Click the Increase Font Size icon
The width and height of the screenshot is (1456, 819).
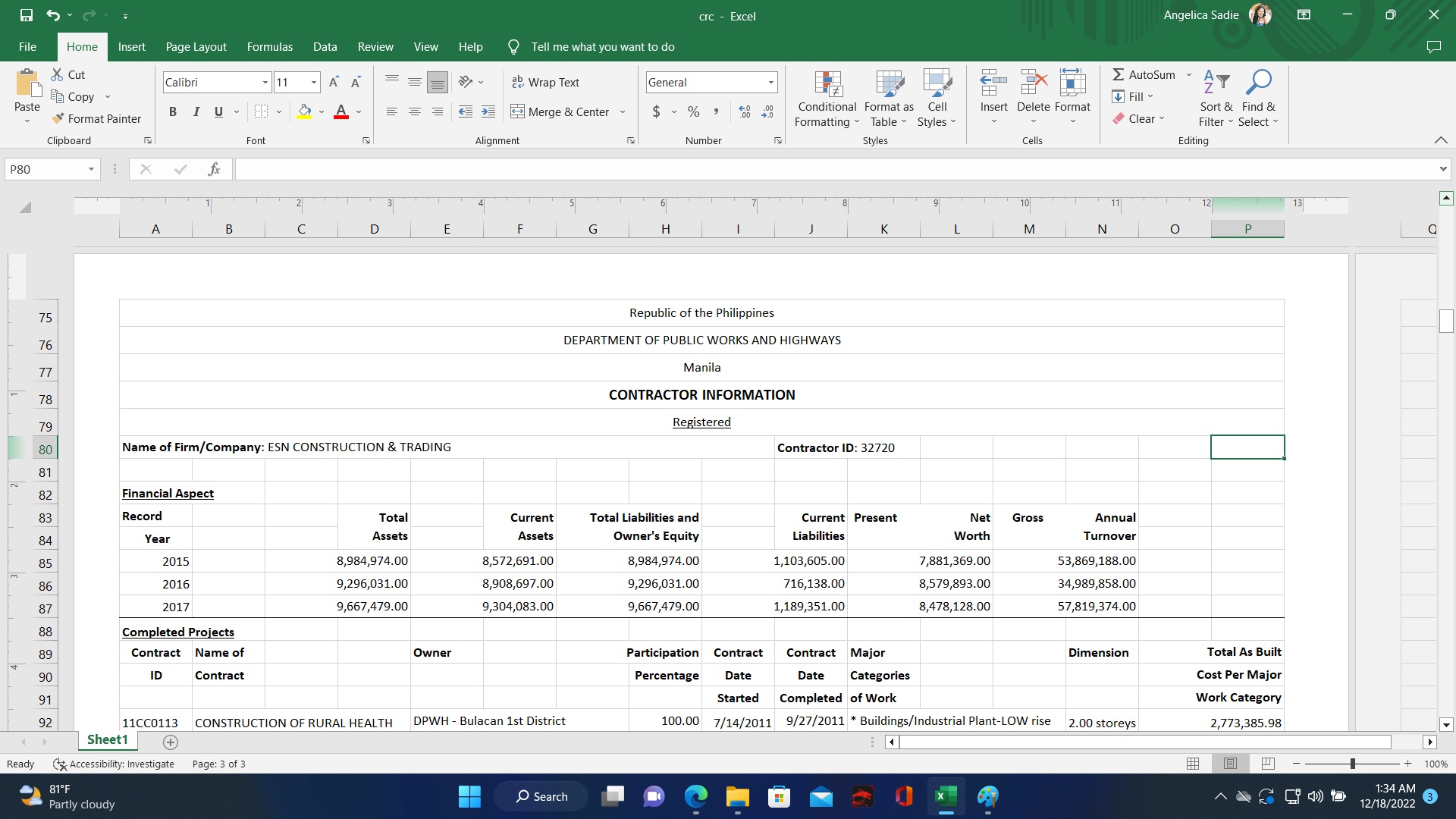tap(334, 82)
